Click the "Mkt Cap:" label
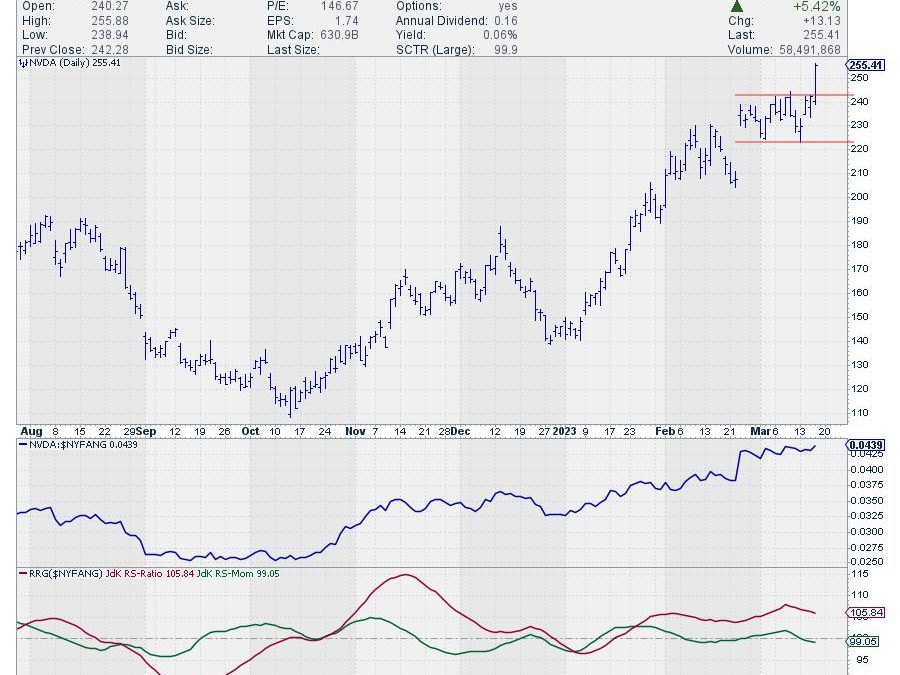Image resolution: width=900 pixels, height=675 pixels. tap(290, 35)
